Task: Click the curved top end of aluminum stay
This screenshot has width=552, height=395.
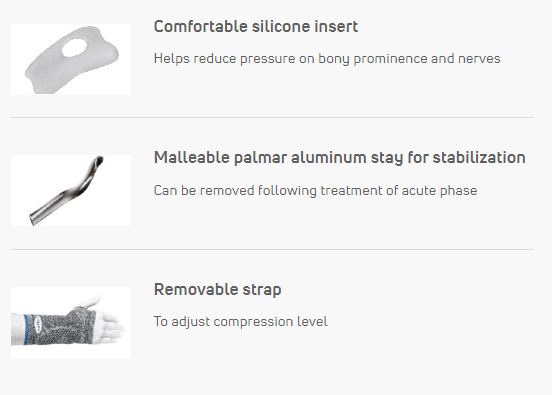Action: pyautogui.click(x=98, y=163)
